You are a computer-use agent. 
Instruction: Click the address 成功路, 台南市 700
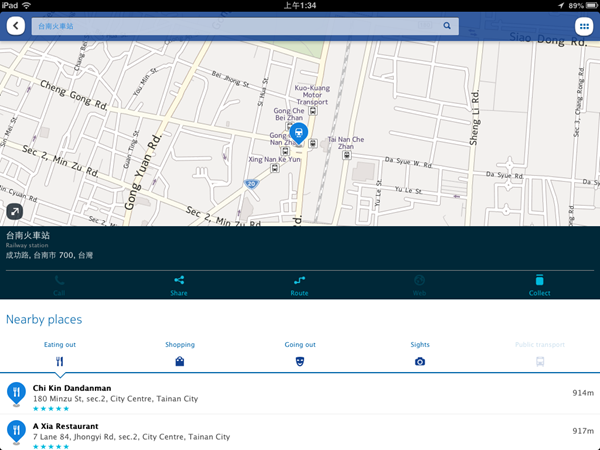(x=49, y=255)
